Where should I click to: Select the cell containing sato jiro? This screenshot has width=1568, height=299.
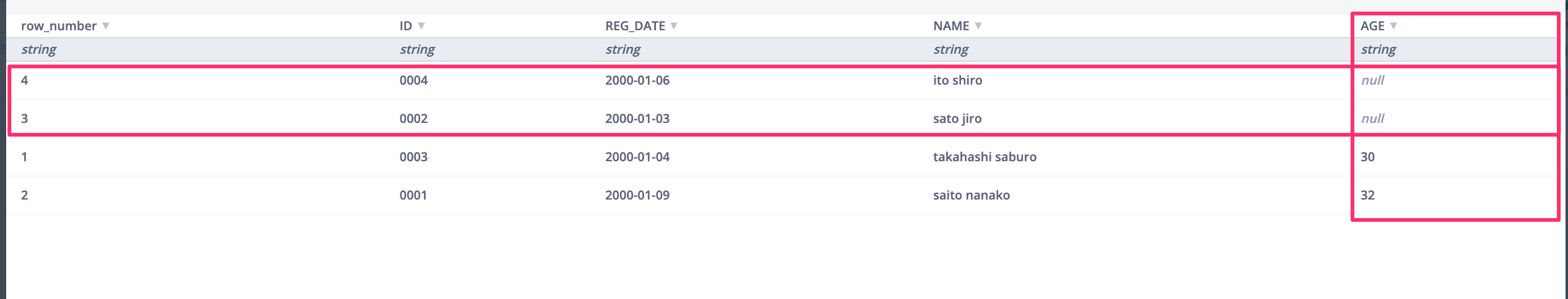(x=957, y=119)
